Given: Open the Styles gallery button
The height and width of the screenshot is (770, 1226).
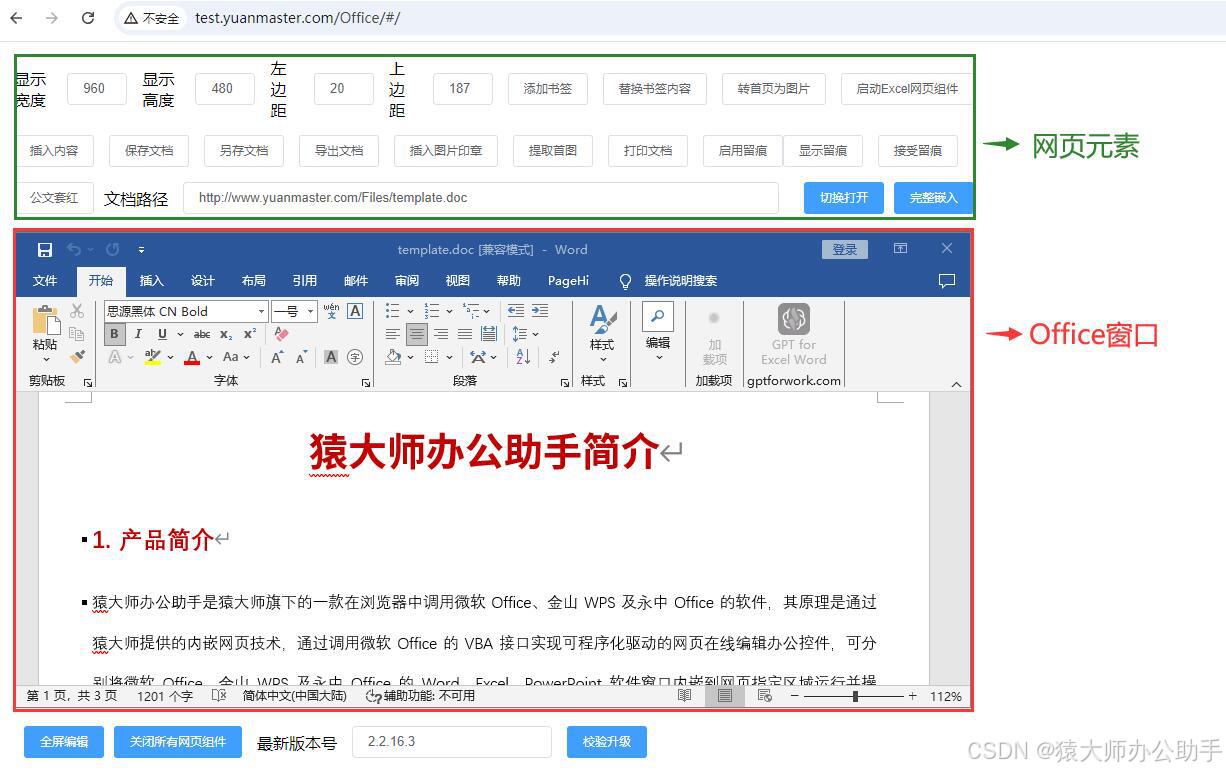Looking at the screenshot, I should pyautogui.click(x=602, y=334).
